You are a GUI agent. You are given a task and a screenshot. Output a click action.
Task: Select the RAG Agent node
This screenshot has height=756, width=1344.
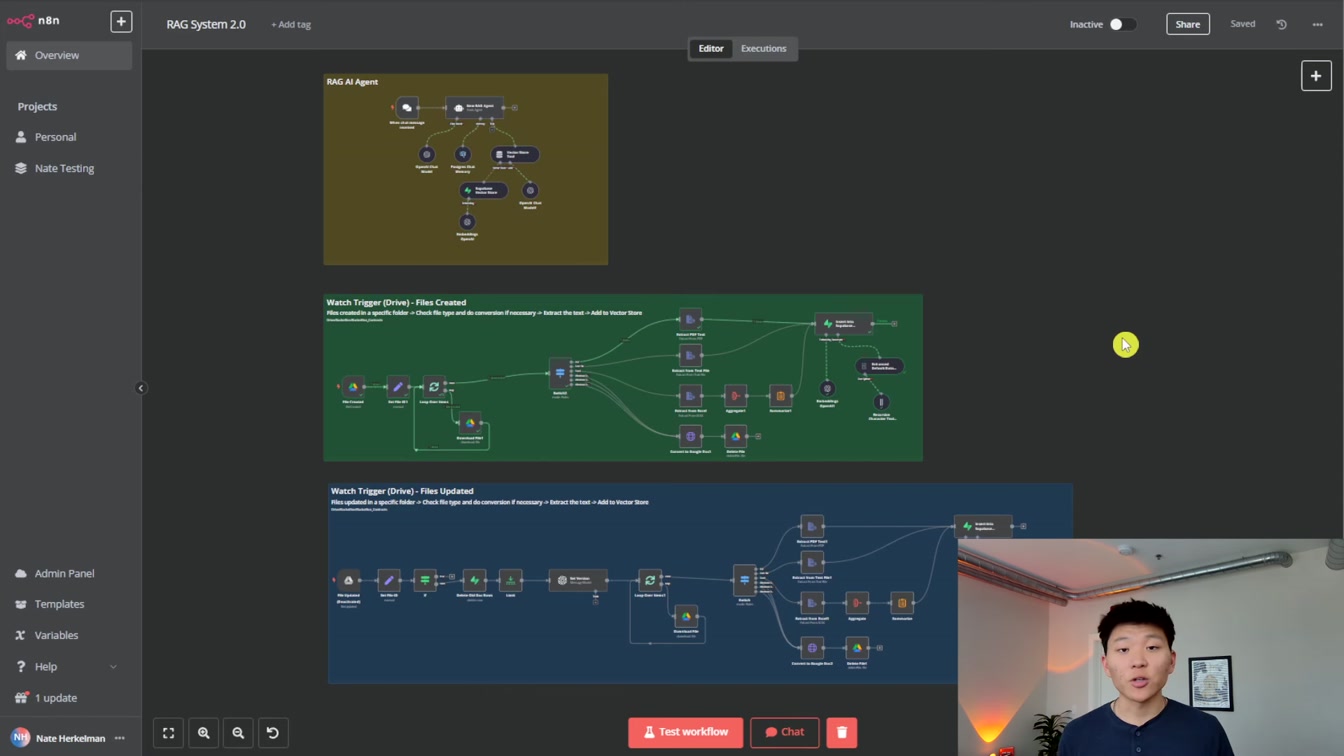[474, 107]
